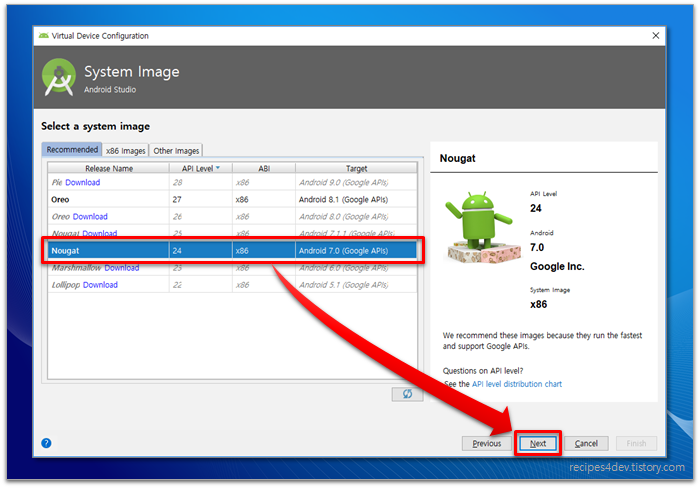Click API level 24 cell in Nougat row

pos(200,251)
